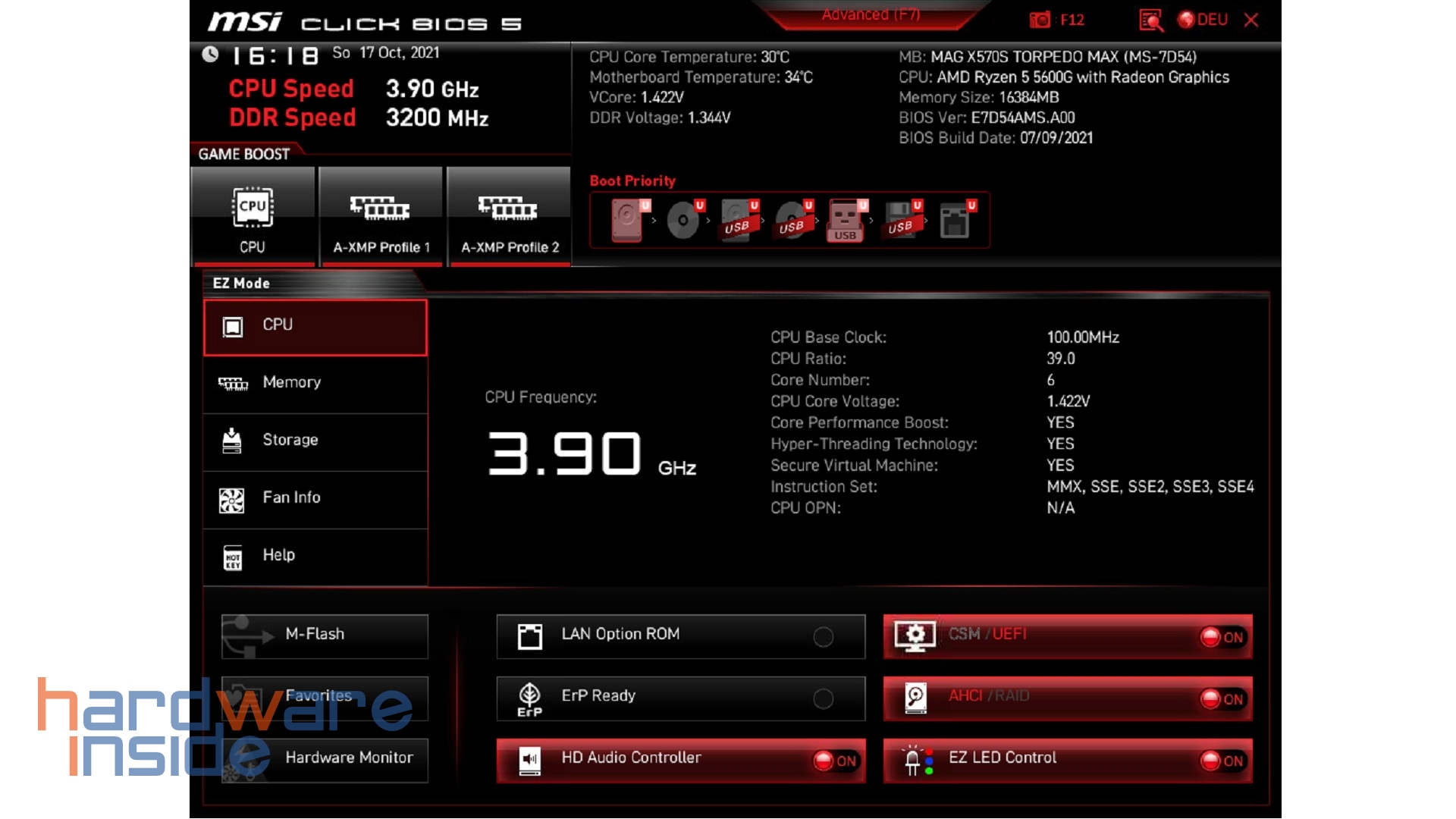Open the BIOS search/log viewer icon

click(x=1150, y=20)
